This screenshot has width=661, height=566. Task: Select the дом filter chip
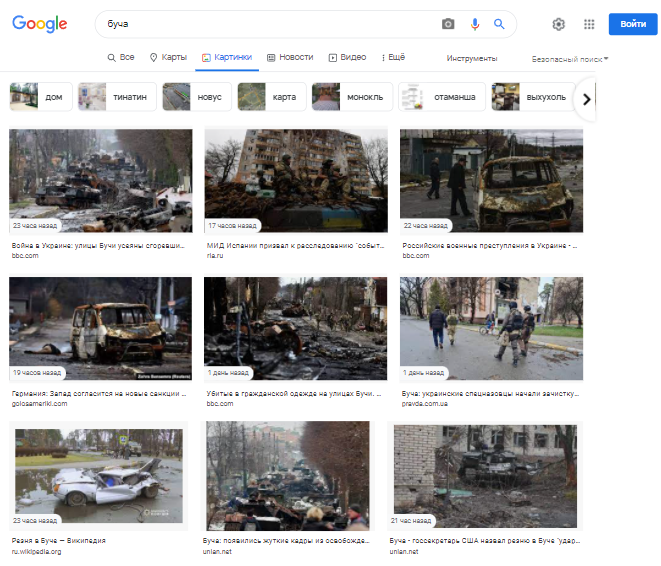(x=39, y=98)
